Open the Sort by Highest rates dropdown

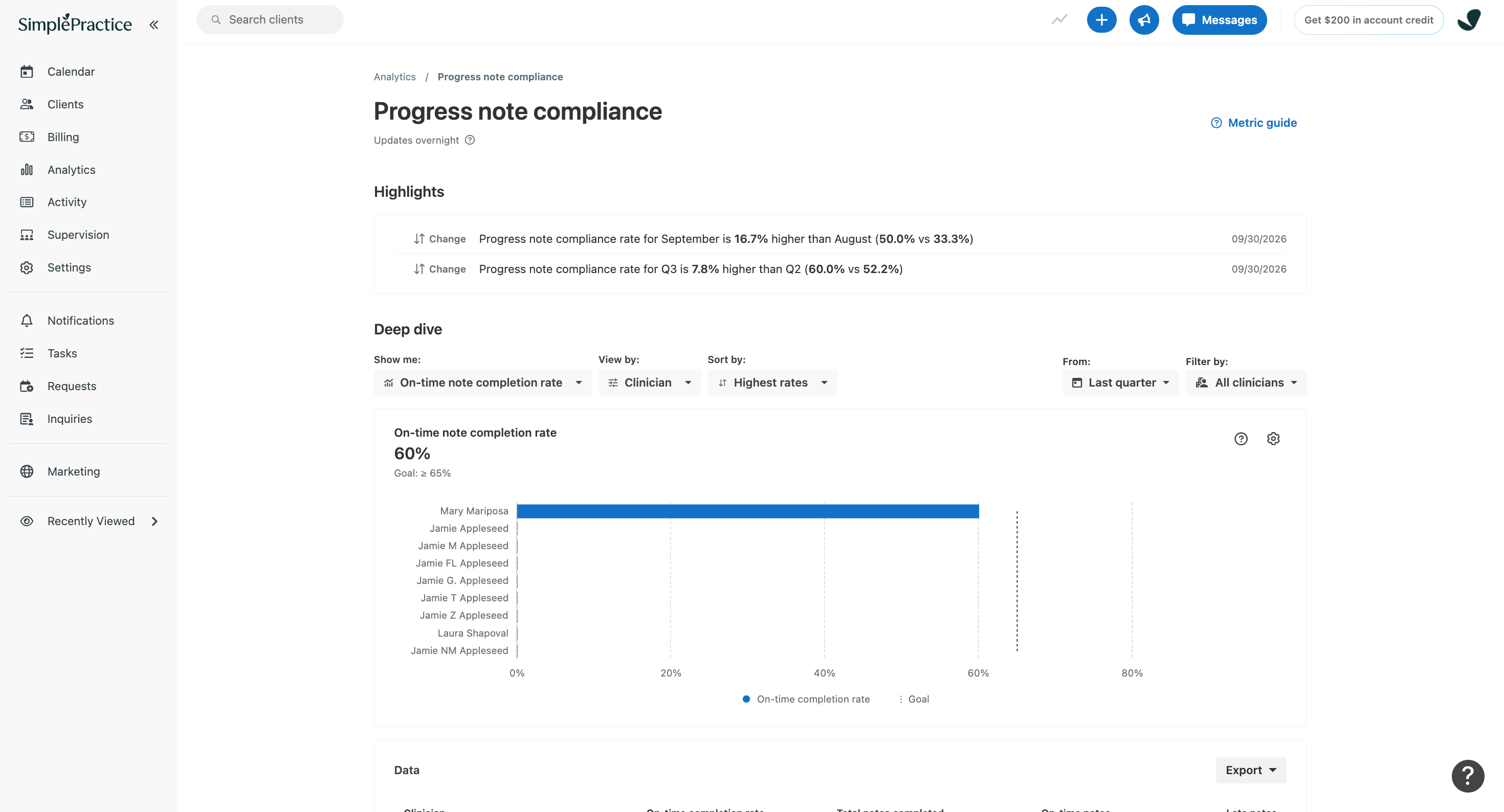coord(772,383)
